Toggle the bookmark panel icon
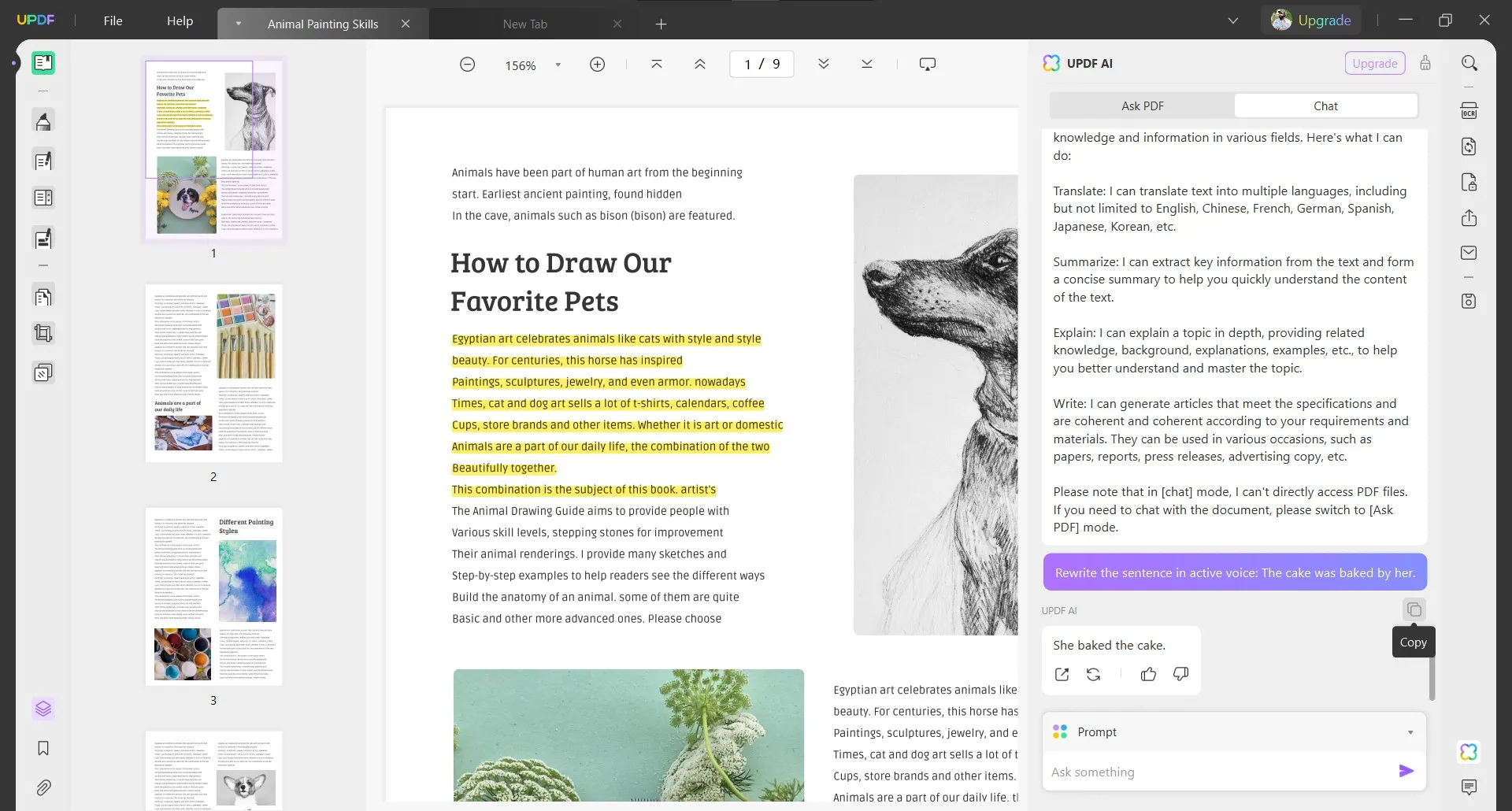 pos(43,748)
